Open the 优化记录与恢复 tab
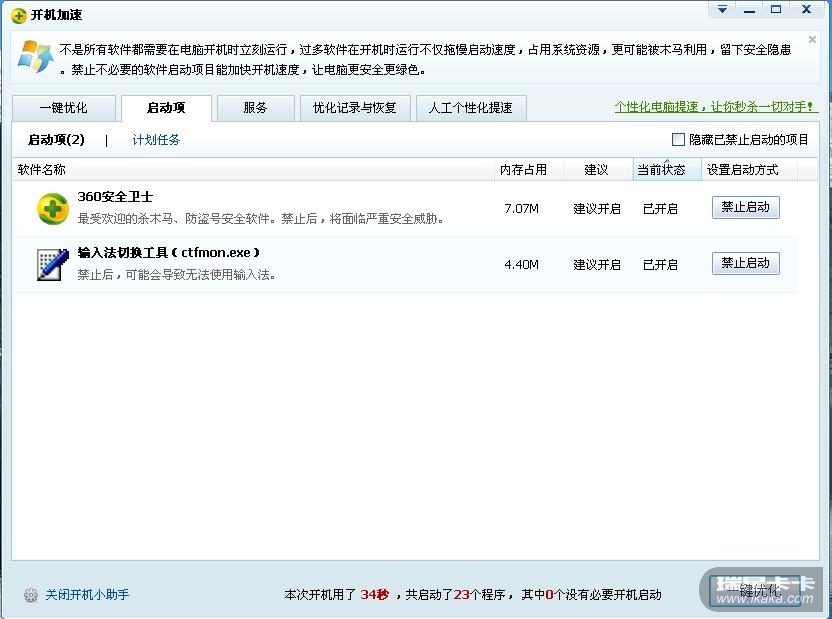Screen dimensions: 832x619 tap(355, 108)
